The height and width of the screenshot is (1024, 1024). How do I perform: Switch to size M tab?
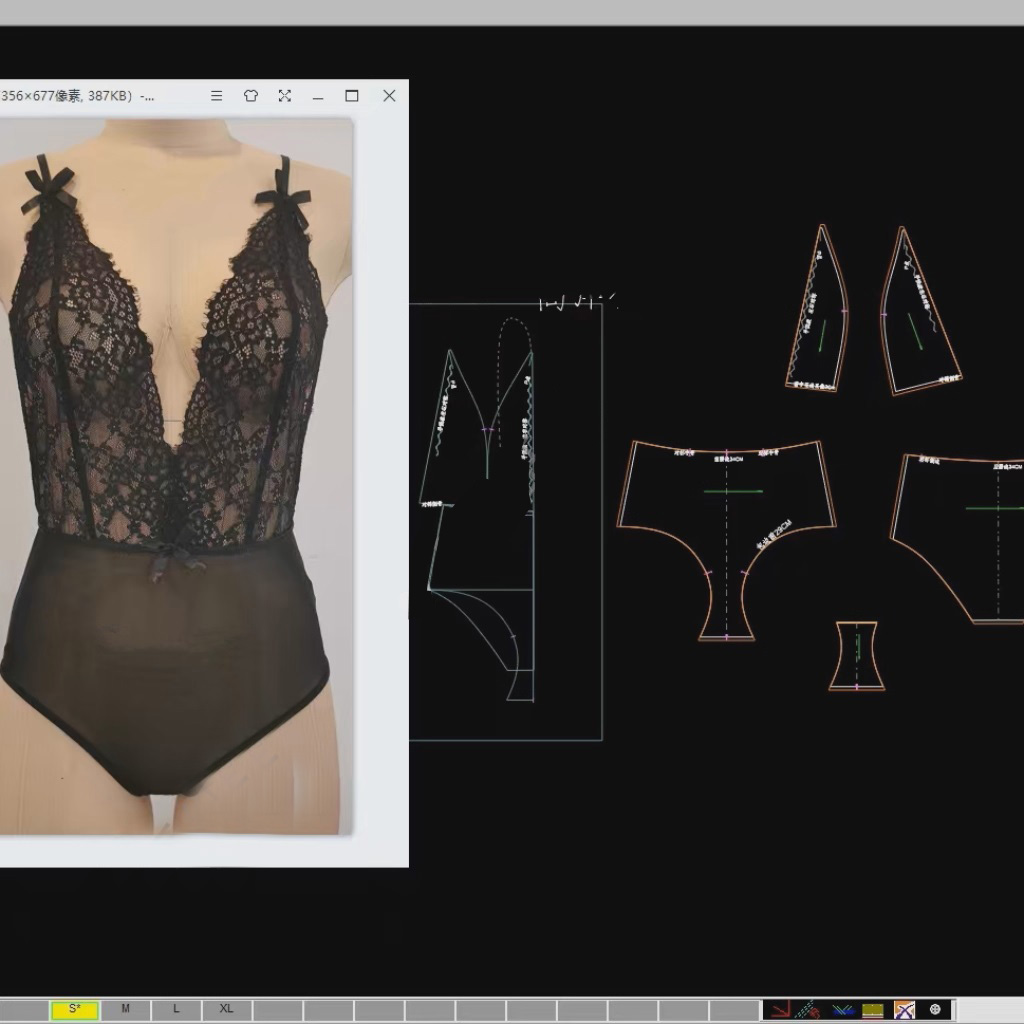[125, 1010]
